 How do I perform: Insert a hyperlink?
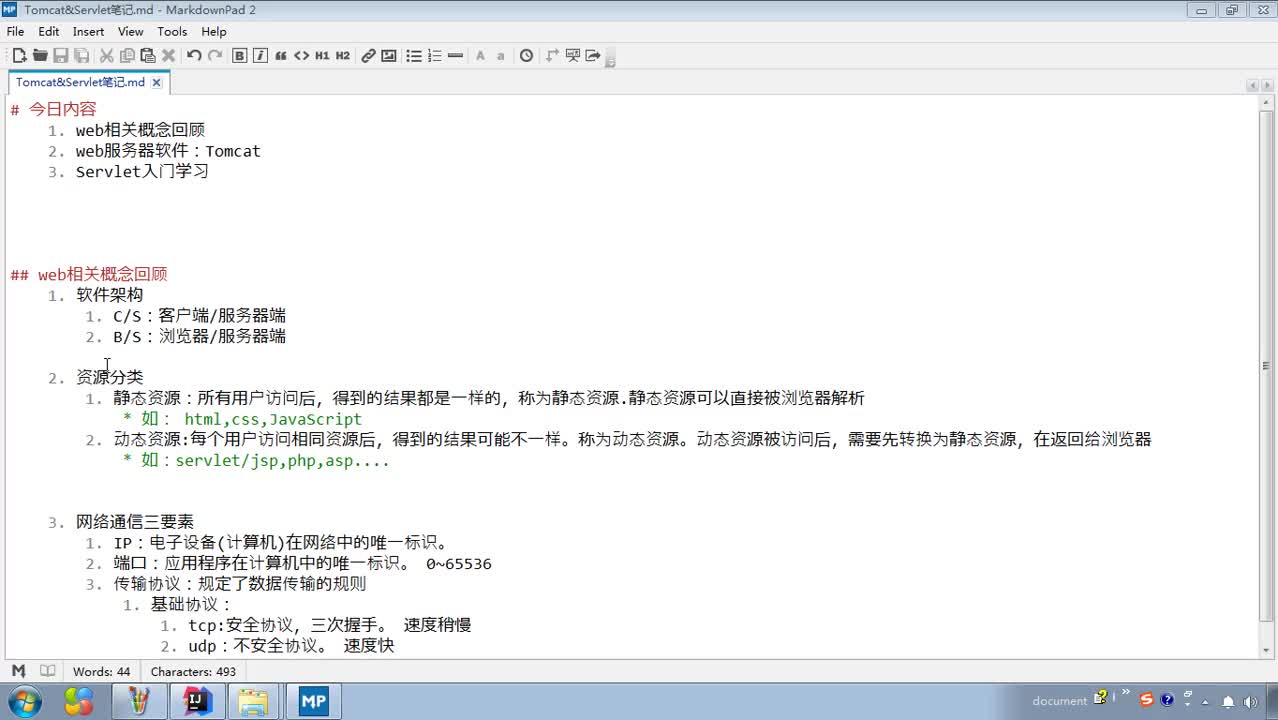coord(368,56)
